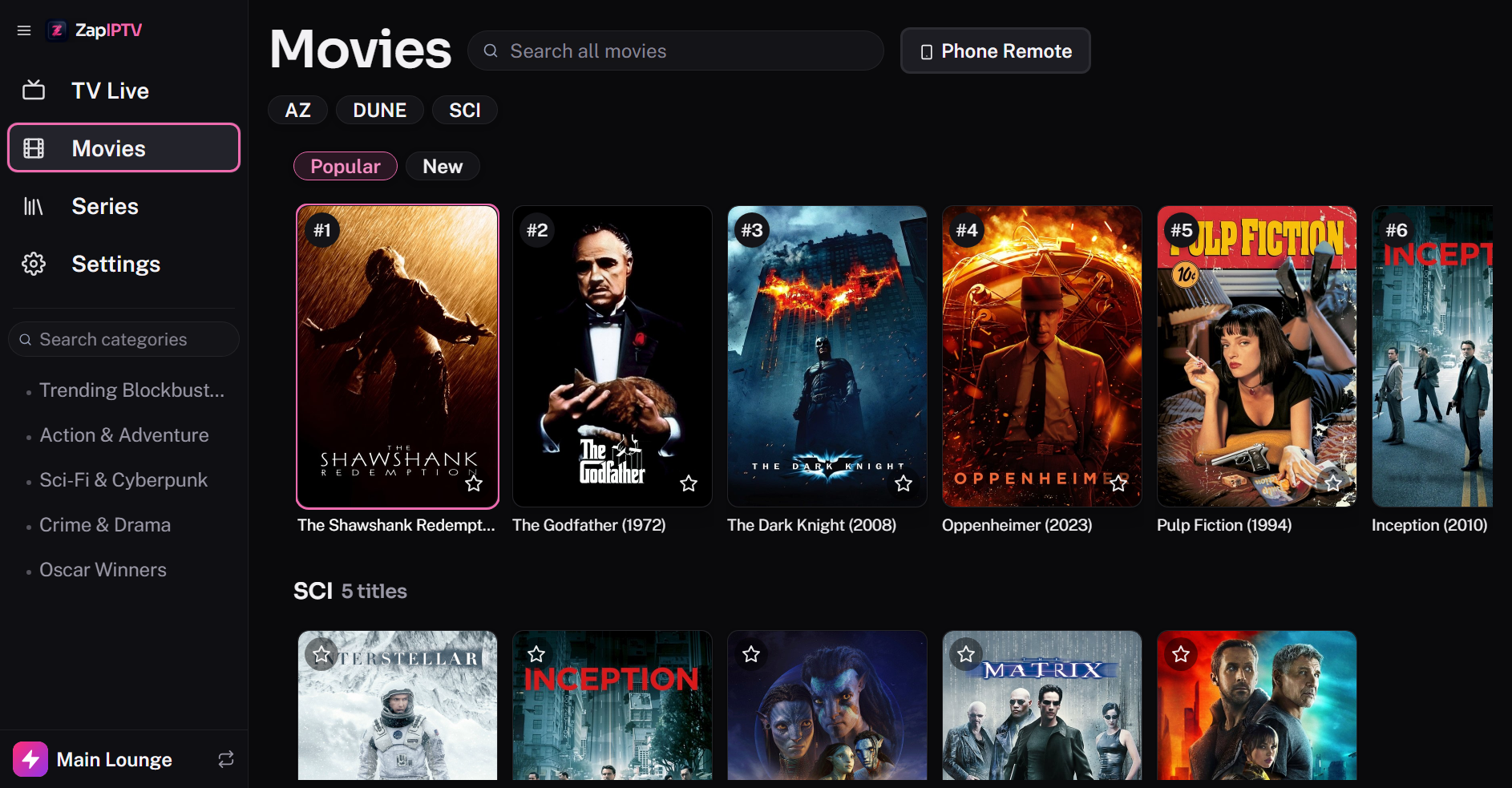Favorite The Dark Knight with its star

coord(904,483)
